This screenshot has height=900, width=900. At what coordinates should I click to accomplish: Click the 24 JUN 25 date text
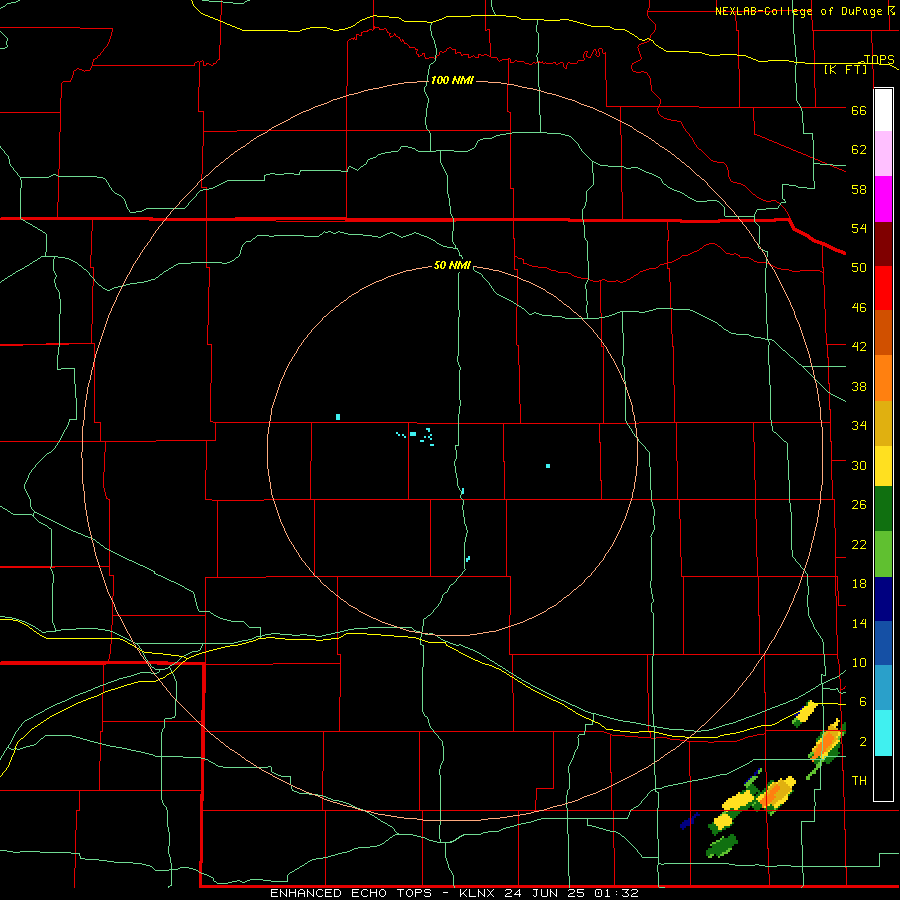point(546,893)
